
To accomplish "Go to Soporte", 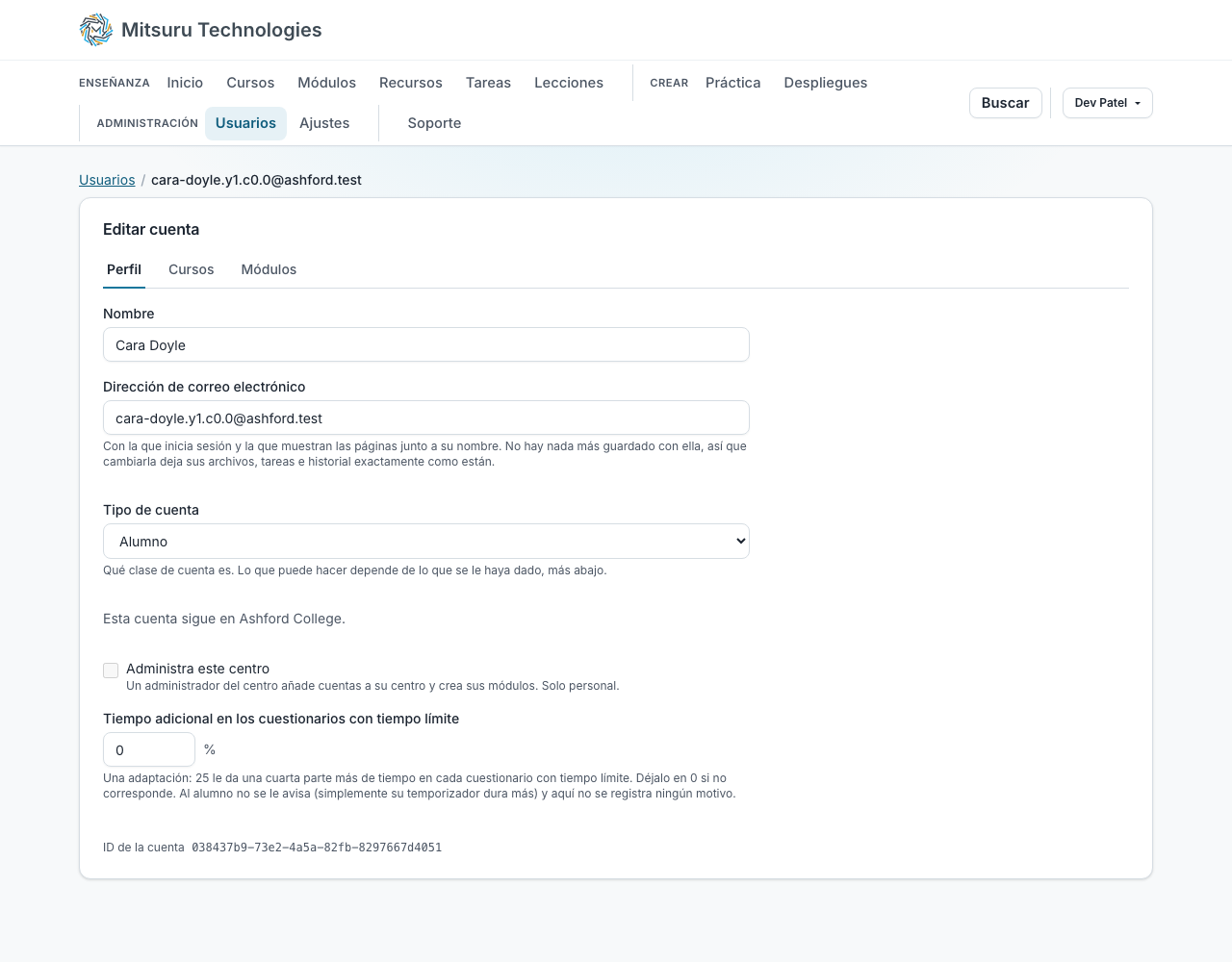I will tap(434, 123).
